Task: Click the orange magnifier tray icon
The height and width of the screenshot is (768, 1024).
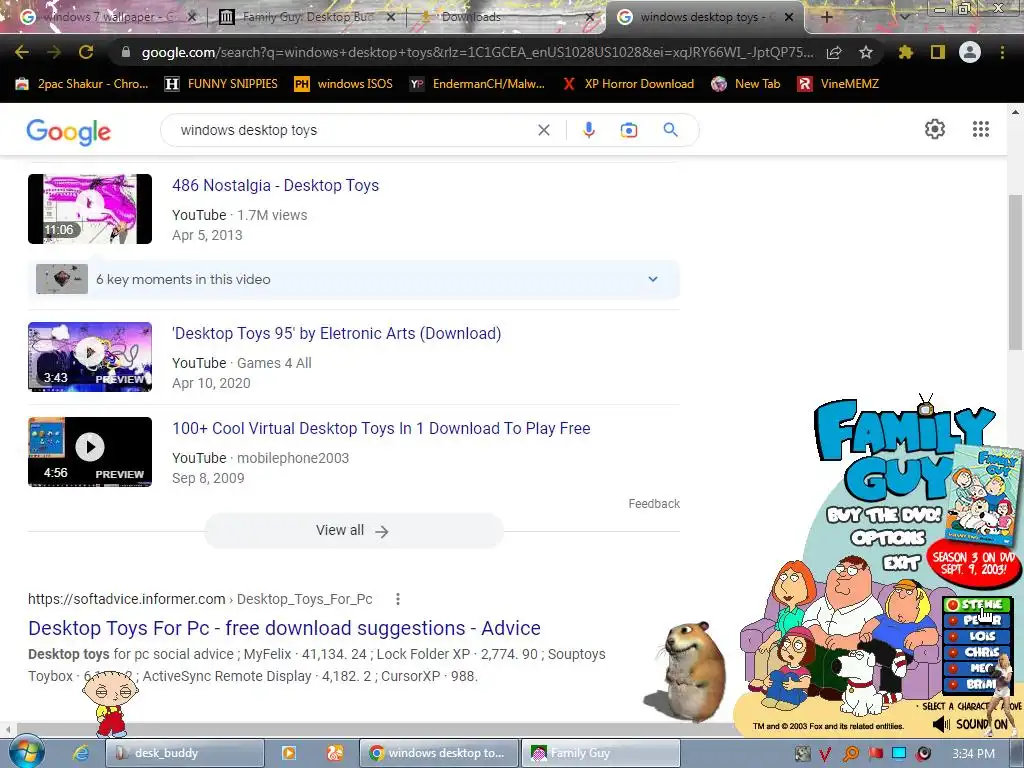Action: 851,754
